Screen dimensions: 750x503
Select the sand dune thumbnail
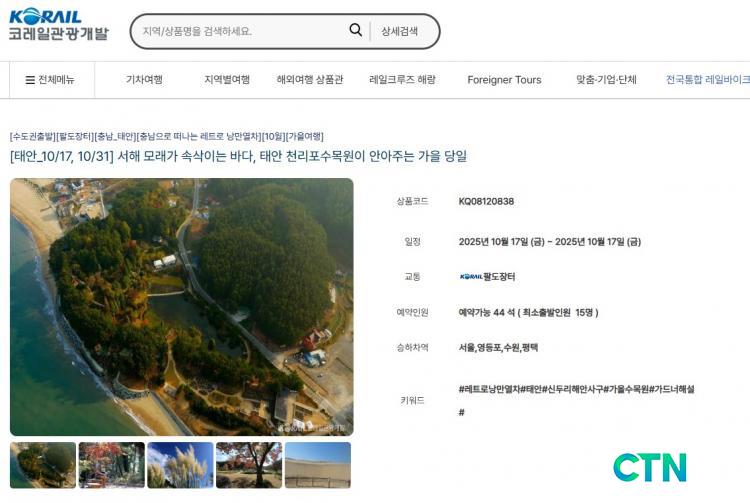point(318,465)
